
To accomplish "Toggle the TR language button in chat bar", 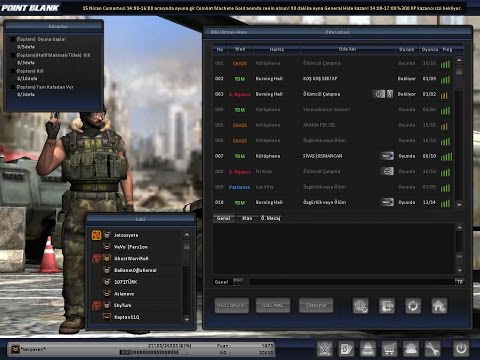I will 460,282.
